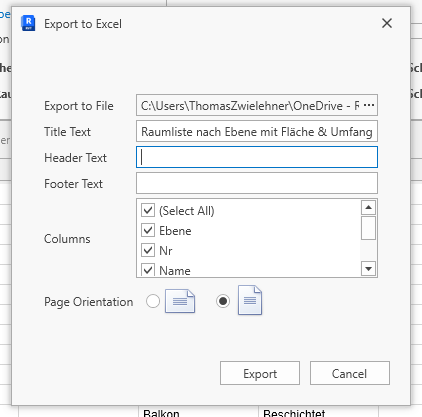Uncheck the (Select All) checkbox

coord(148,210)
